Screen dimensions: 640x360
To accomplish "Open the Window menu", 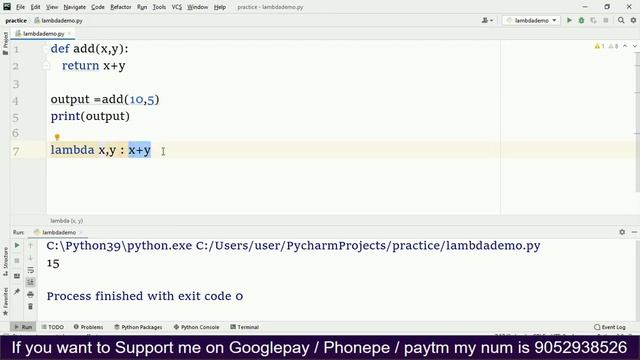I will pos(198,7).
